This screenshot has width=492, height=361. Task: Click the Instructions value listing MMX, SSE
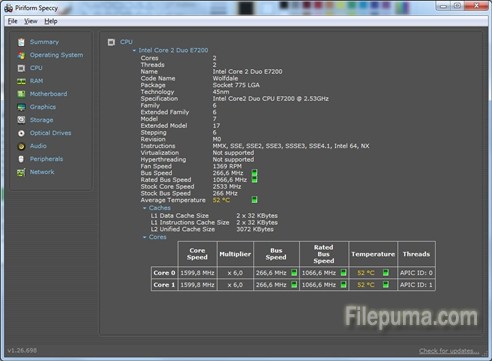click(291, 146)
